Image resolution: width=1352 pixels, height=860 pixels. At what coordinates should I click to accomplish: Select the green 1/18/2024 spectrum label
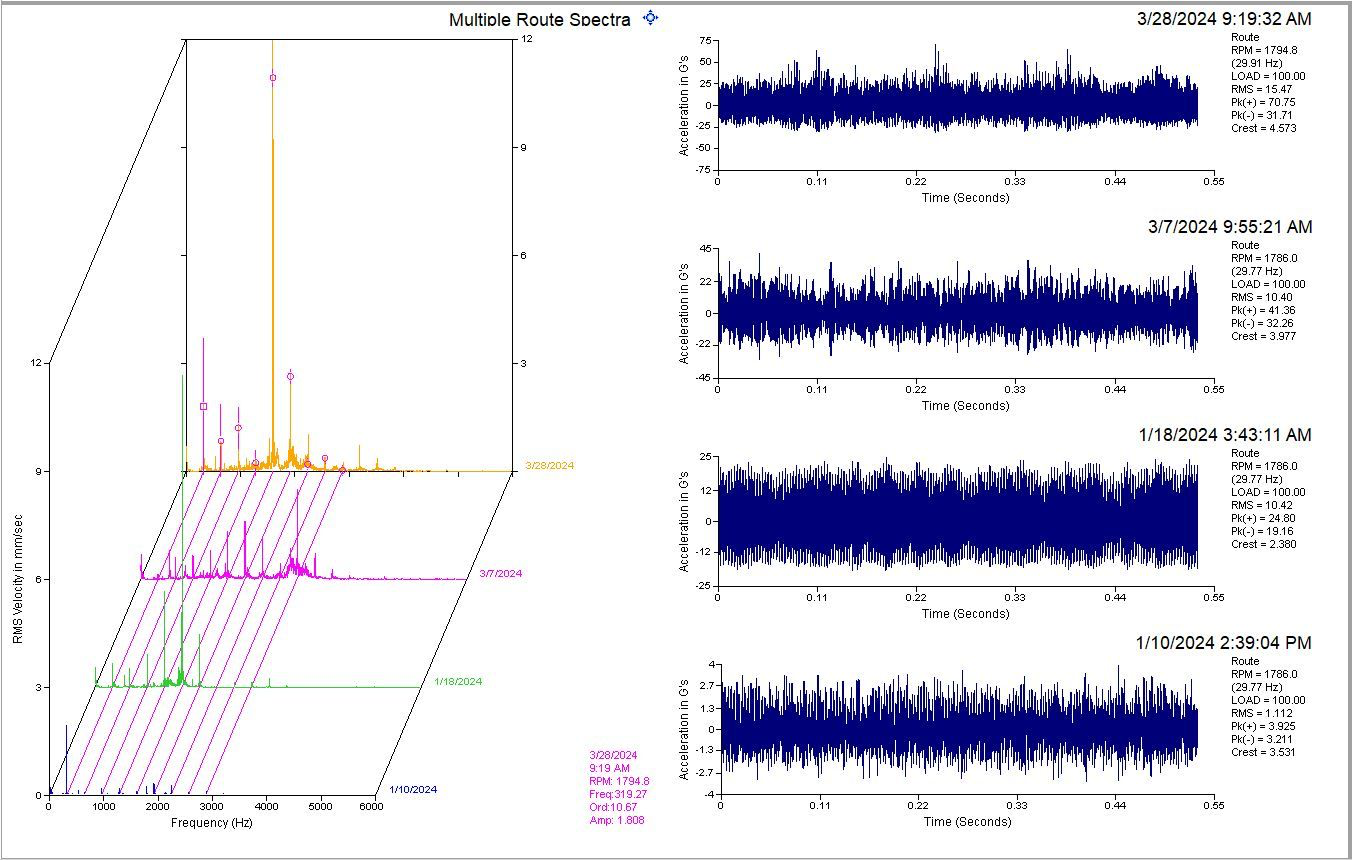click(x=458, y=681)
